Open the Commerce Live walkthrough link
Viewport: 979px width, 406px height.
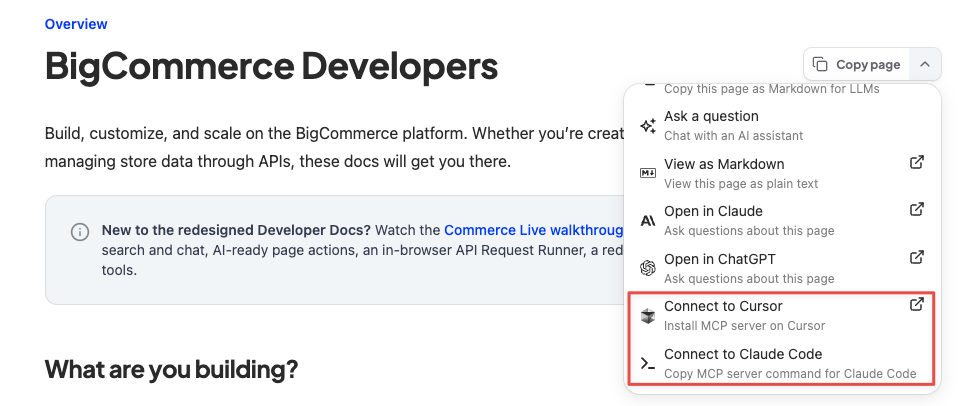pos(534,230)
